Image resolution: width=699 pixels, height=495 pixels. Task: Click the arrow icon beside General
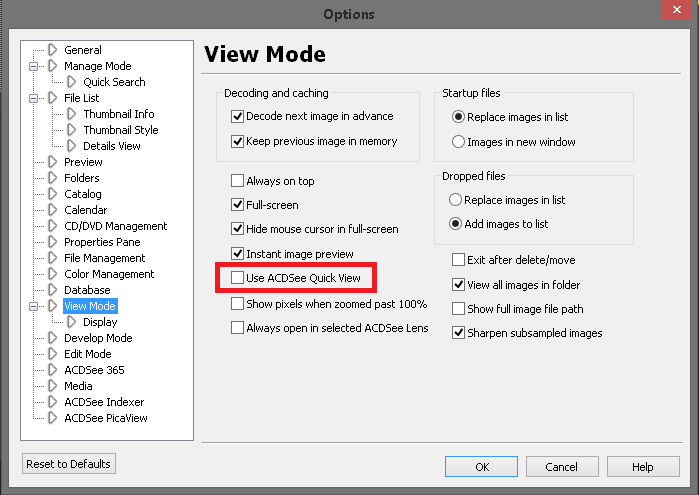[54, 50]
